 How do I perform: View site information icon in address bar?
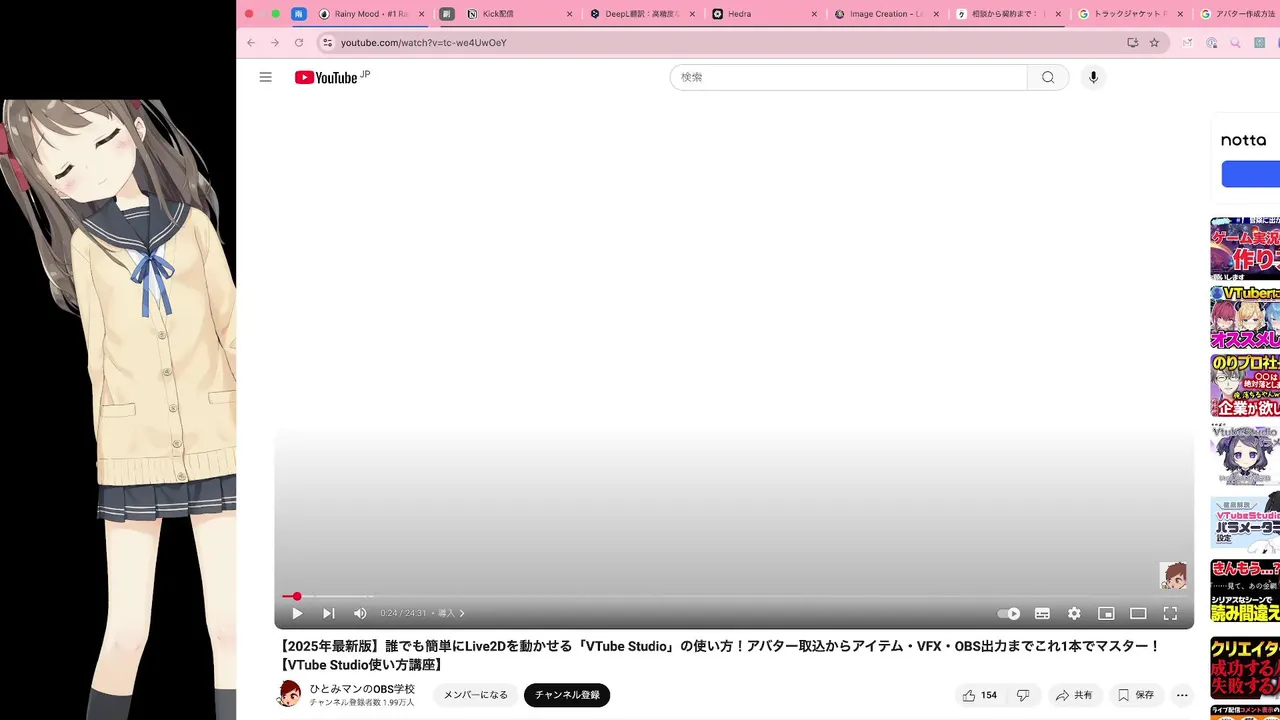click(x=327, y=43)
